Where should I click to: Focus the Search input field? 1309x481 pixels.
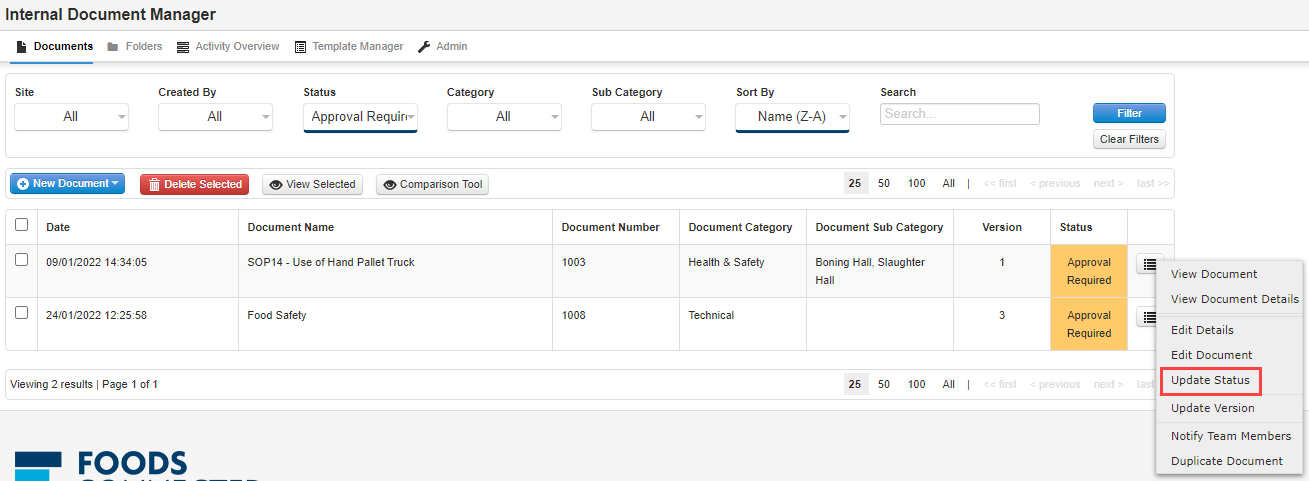click(960, 114)
